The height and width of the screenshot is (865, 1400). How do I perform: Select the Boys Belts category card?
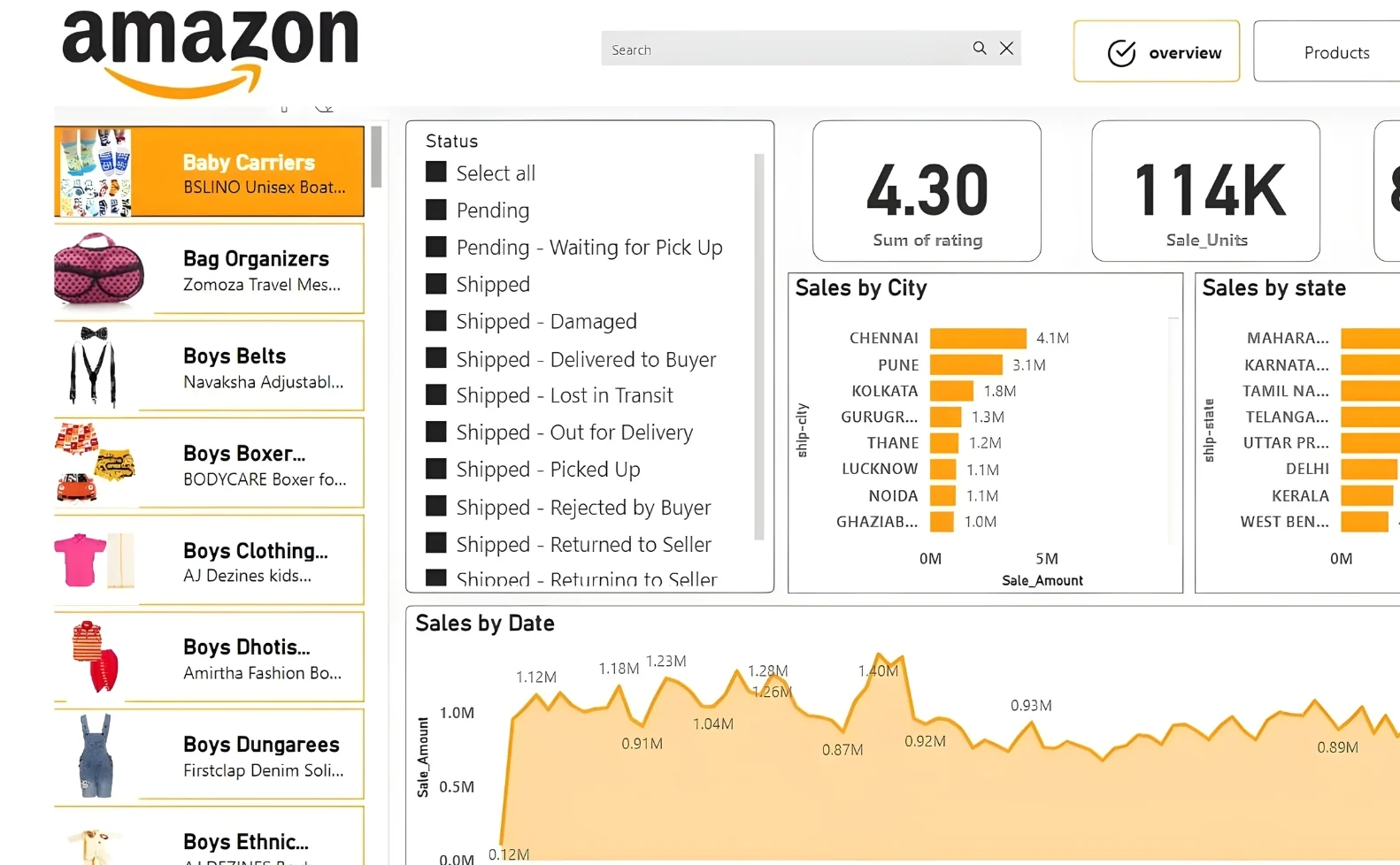[209, 366]
